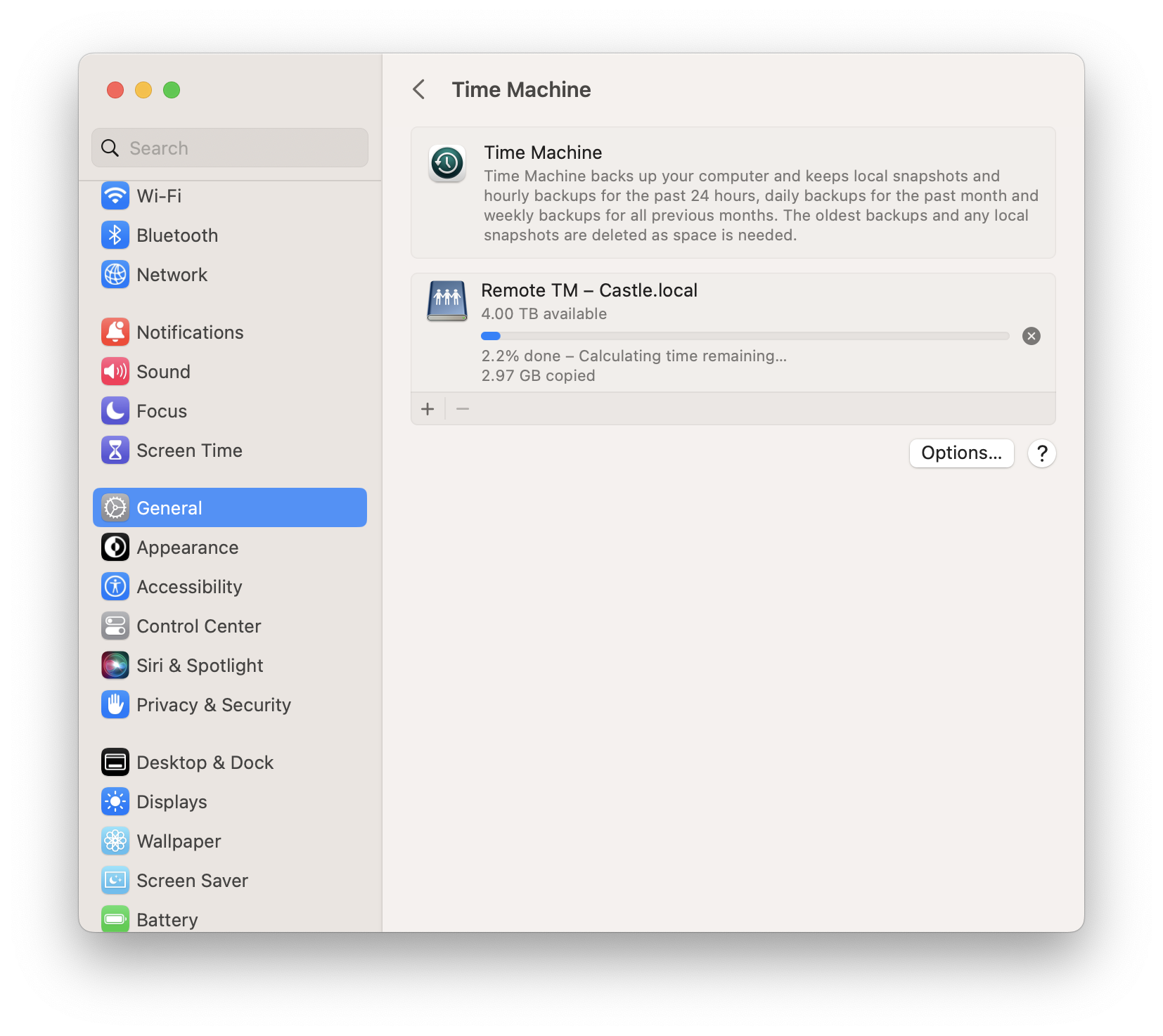Select the Remote TM network disk icon
This screenshot has width=1163, height=1036.
pyautogui.click(x=447, y=301)
